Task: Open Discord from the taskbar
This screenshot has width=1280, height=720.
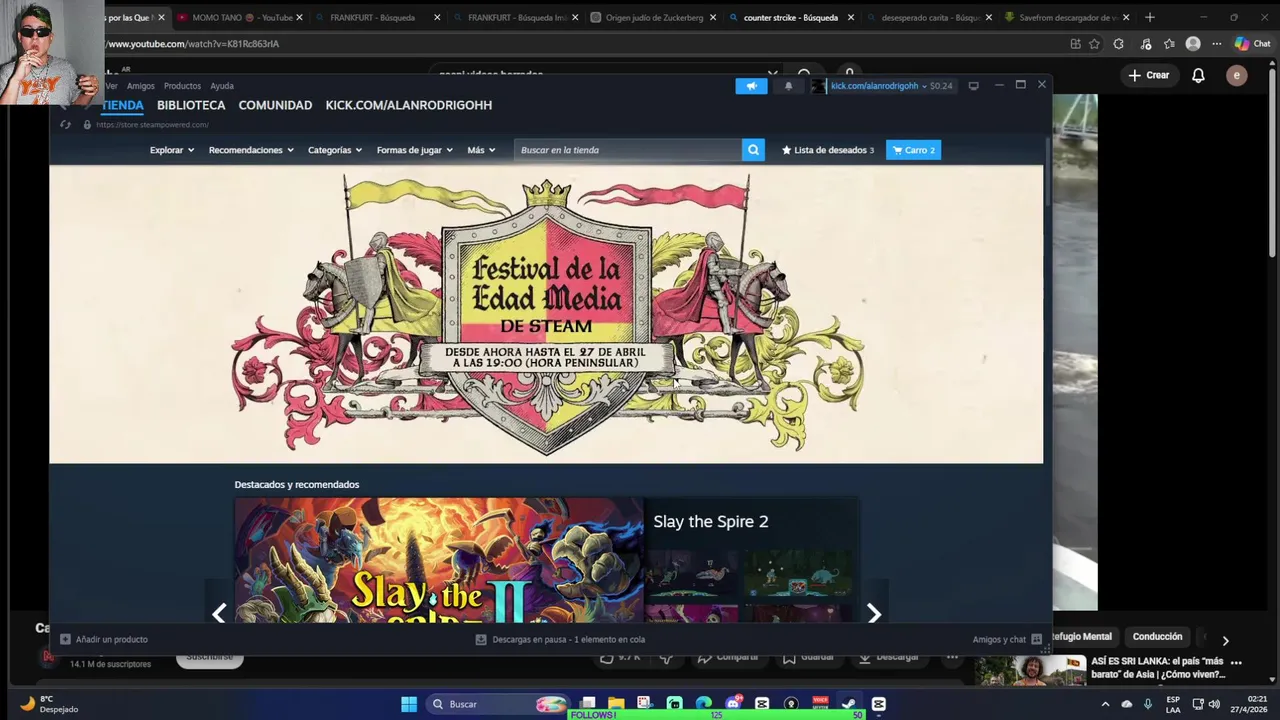Action: click(733, 704)
